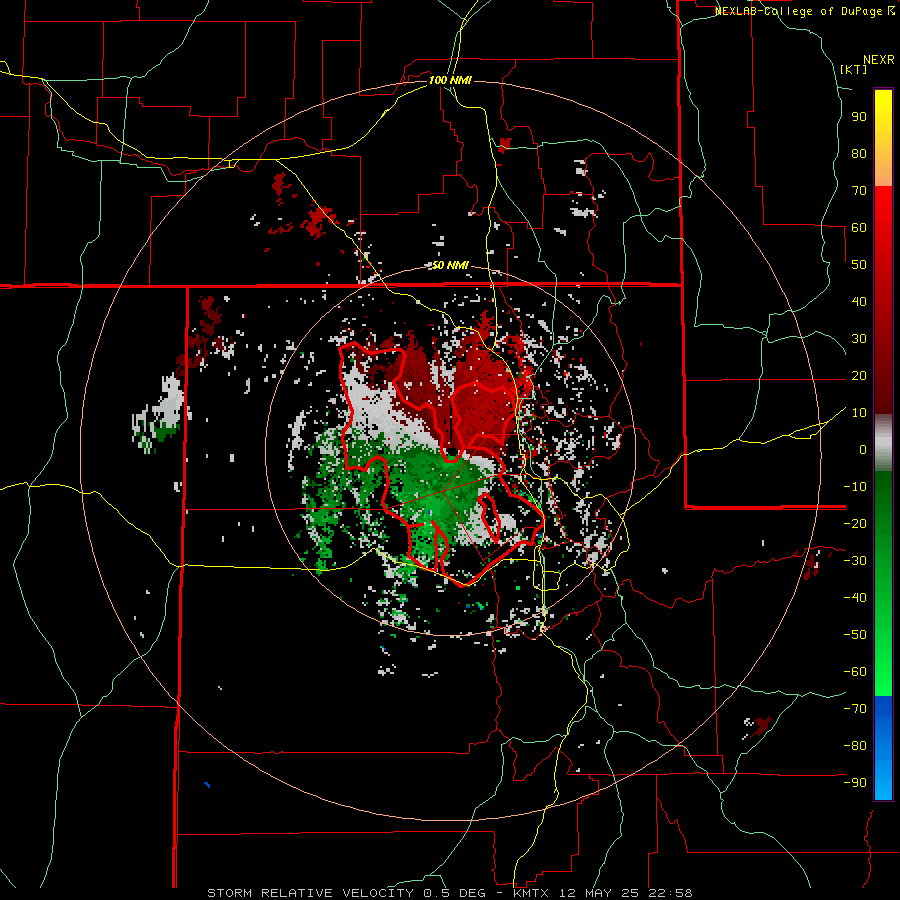Click the "0.5 DEG" elevation text

(453, 893)
